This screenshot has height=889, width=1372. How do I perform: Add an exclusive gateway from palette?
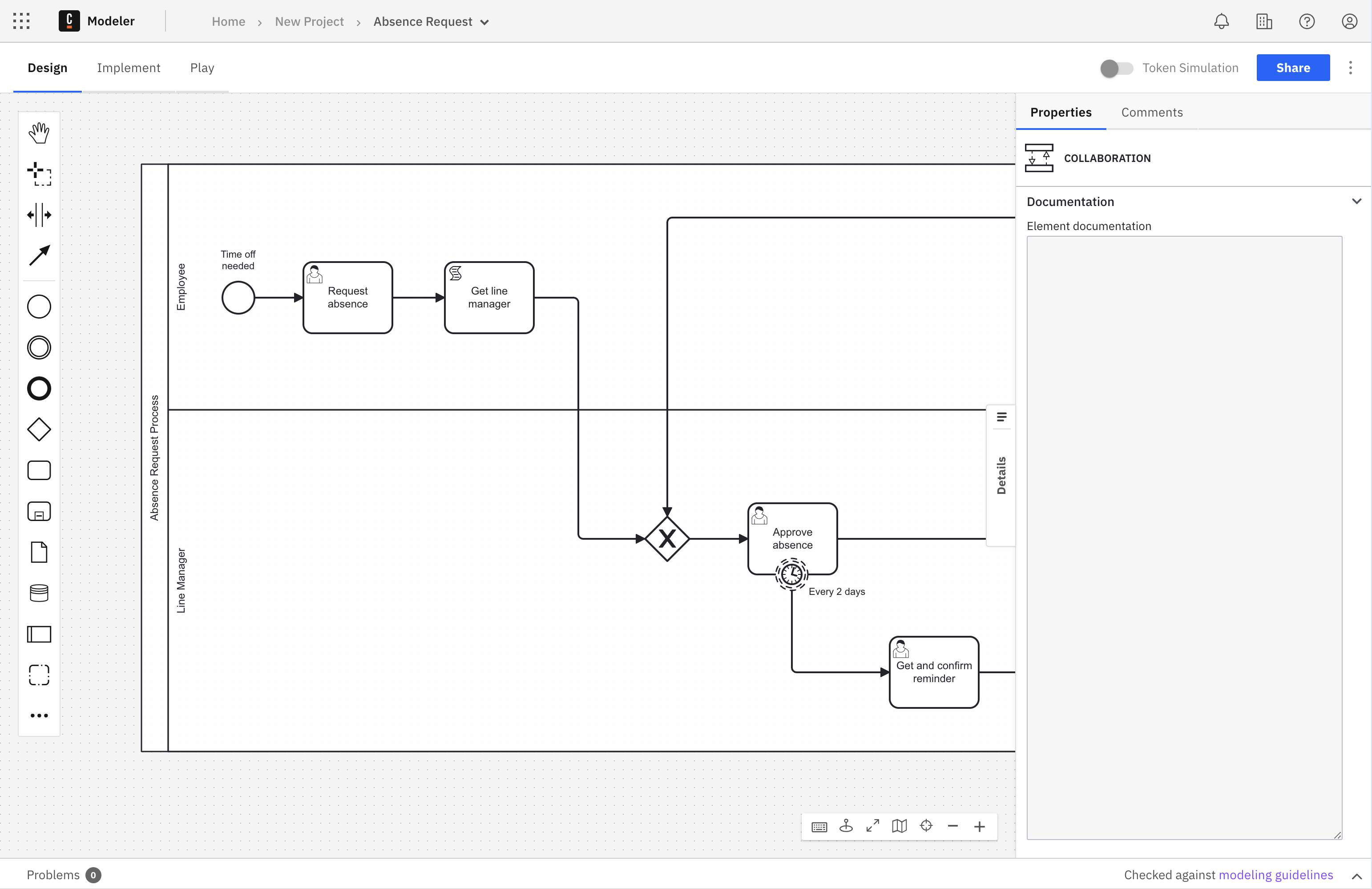click(x=39, y=429)
